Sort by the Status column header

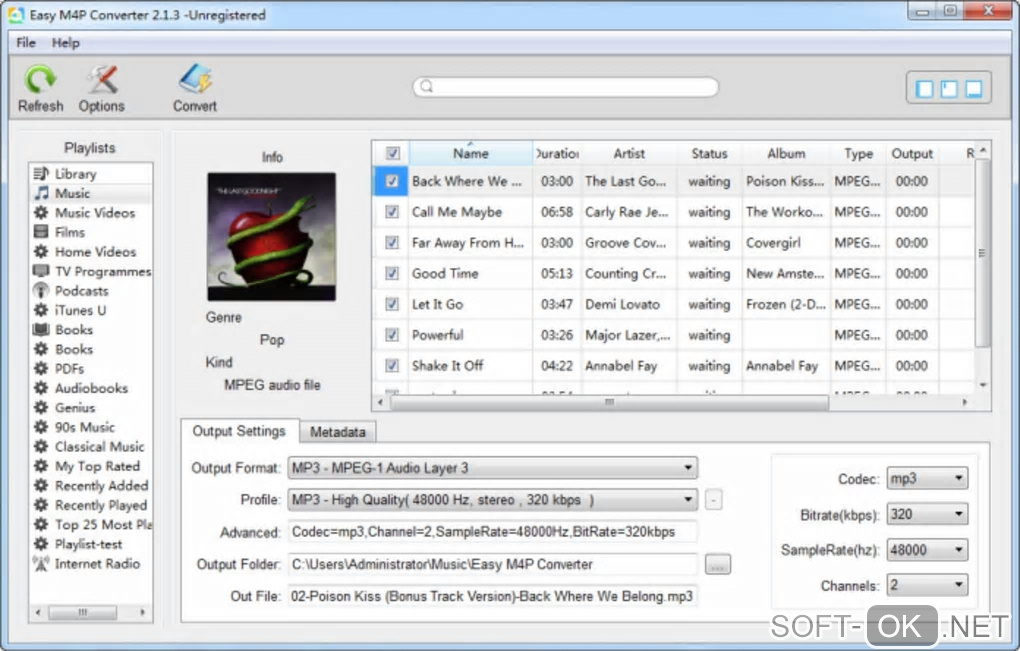click(709, 153)
